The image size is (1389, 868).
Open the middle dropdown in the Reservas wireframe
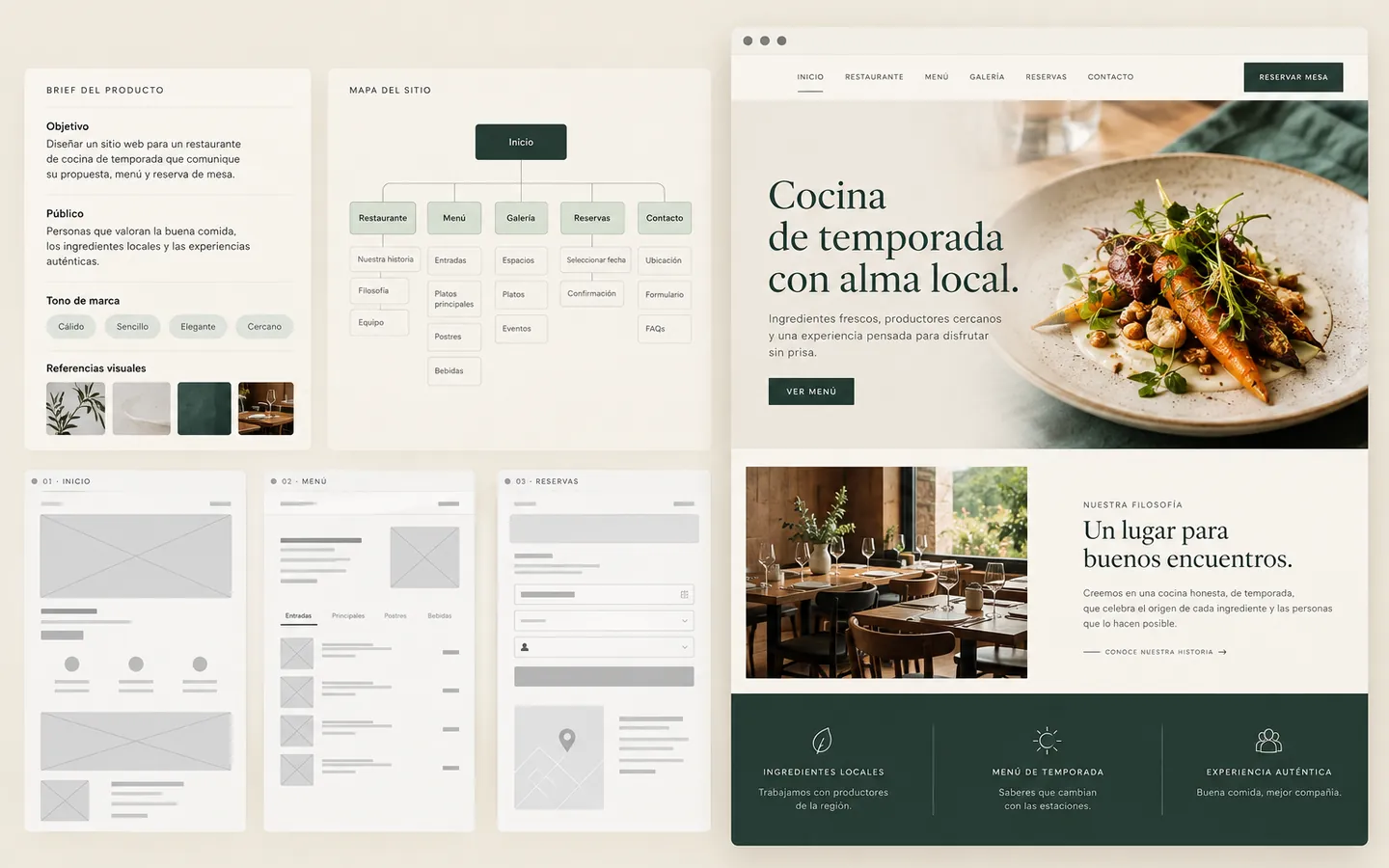point(604,621)
